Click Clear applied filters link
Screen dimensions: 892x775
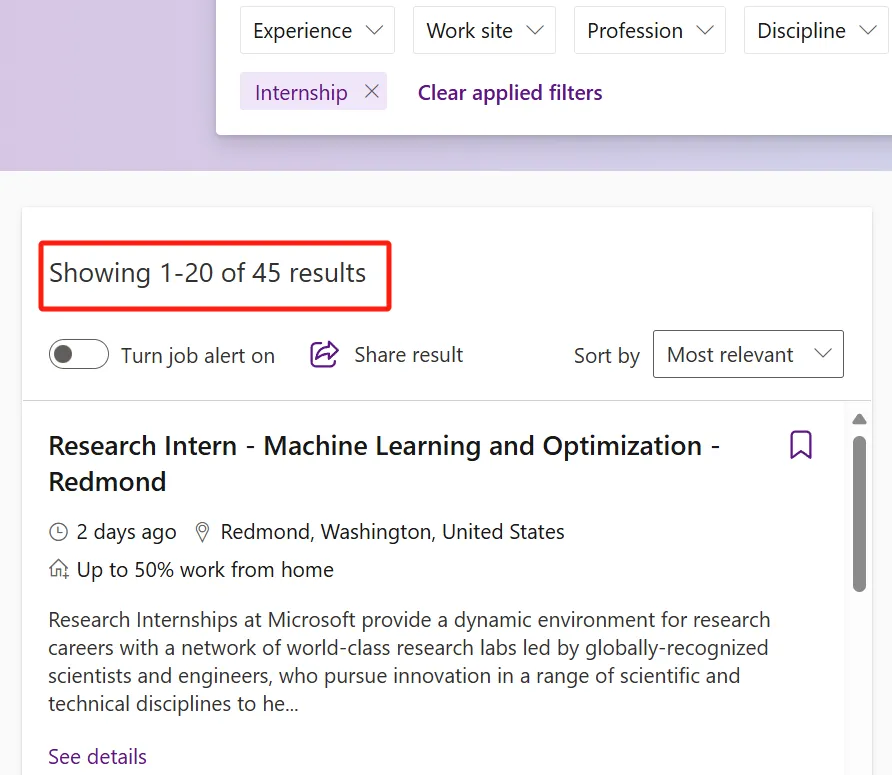[x=510, y=92]
